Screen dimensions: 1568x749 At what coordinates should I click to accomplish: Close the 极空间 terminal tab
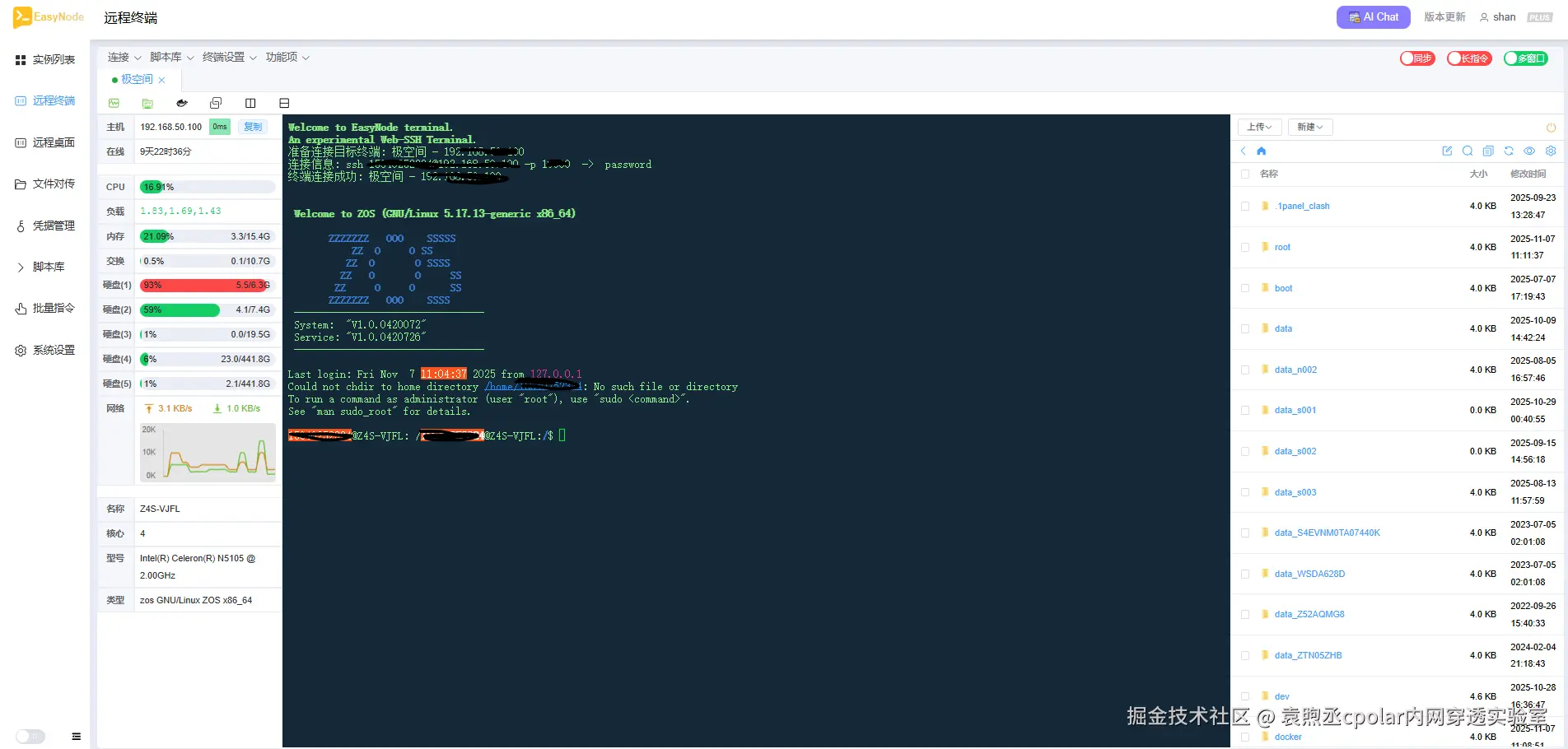[162, 80]
